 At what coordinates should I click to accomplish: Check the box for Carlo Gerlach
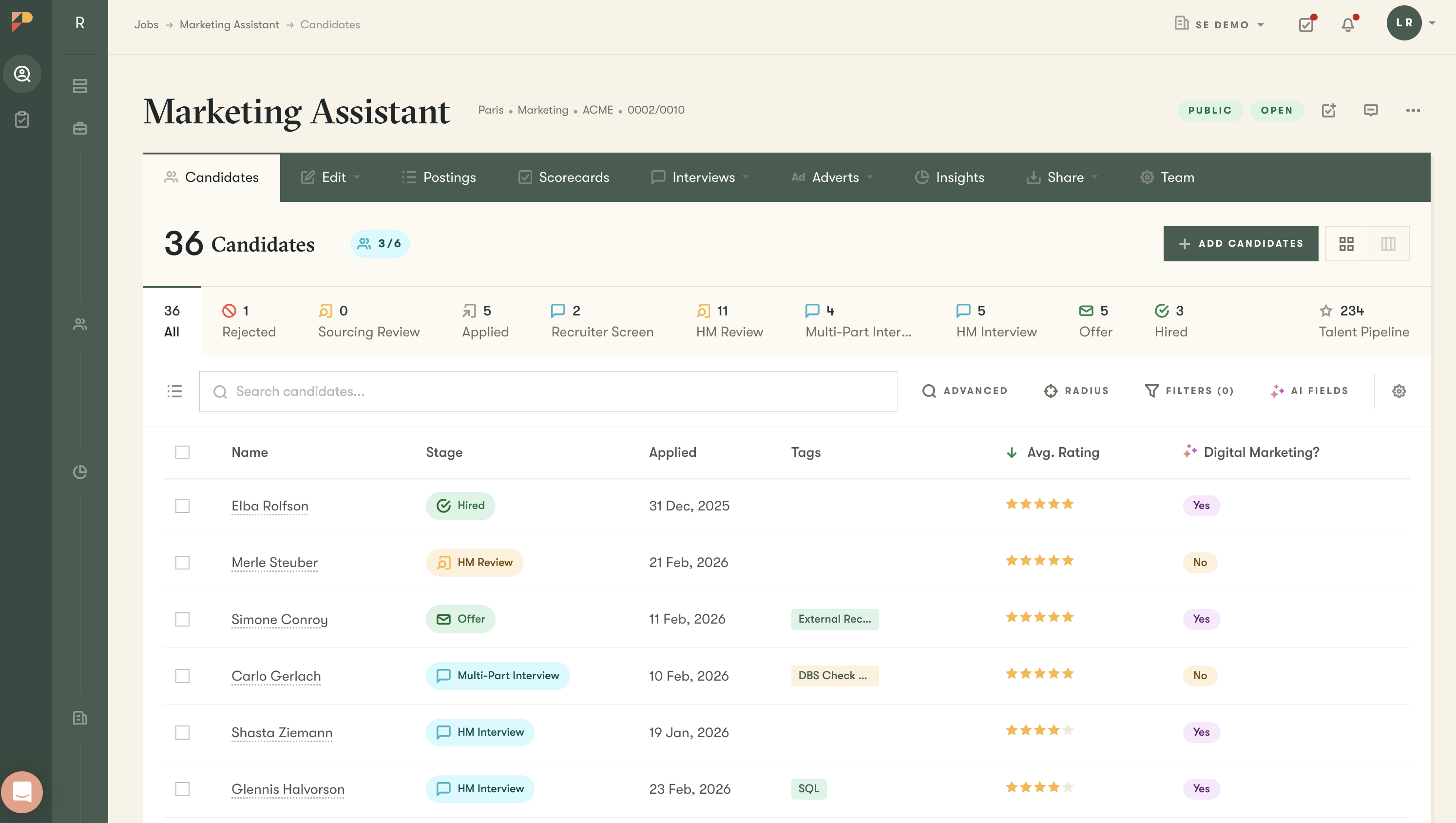pos(182,676)
